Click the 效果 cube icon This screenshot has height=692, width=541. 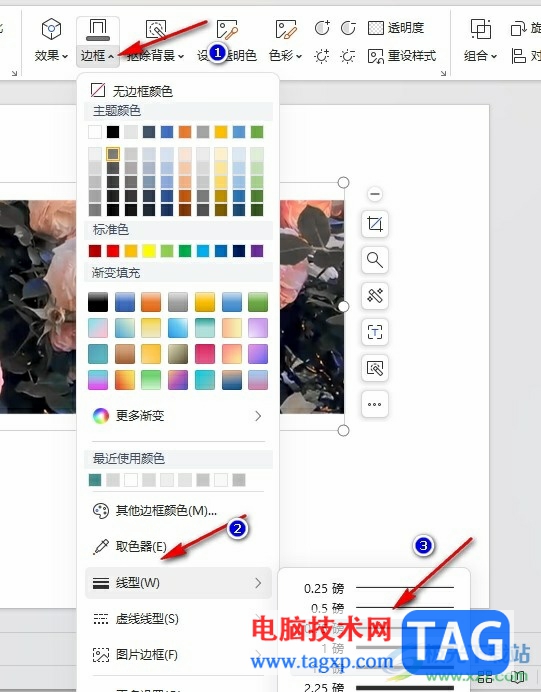(x=51, y=29)
